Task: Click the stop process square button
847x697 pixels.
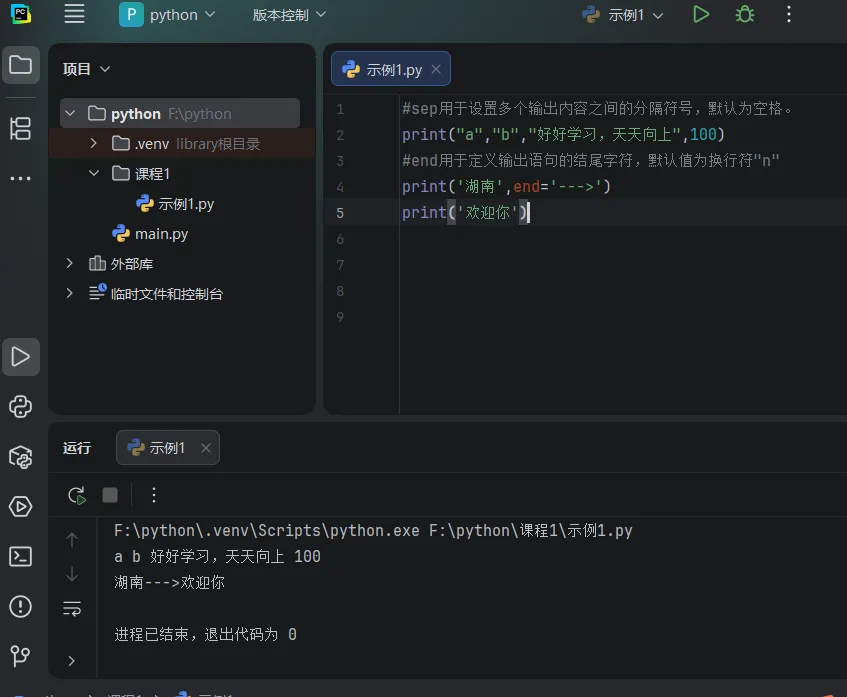Action: pyautogui.click(x=110, y=495)
